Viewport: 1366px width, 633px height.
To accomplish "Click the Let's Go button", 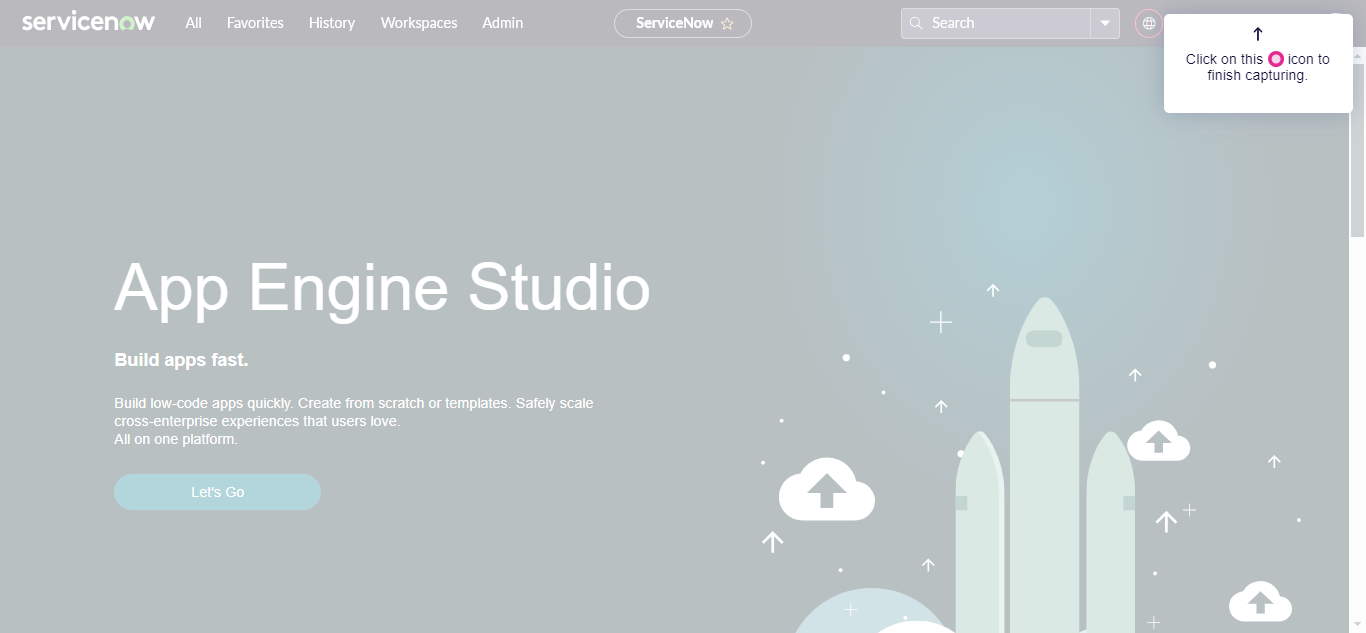I will pos(217,492).
